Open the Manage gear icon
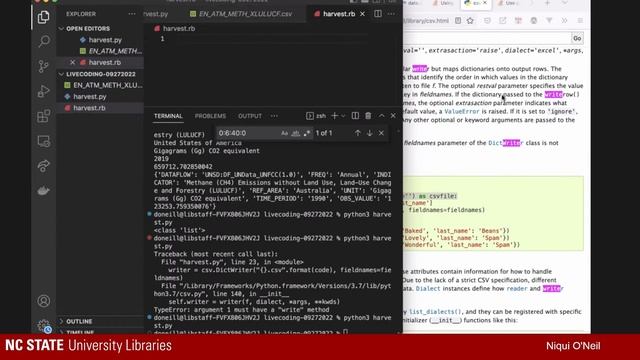 pyautogui.click(x=44, y=325)
